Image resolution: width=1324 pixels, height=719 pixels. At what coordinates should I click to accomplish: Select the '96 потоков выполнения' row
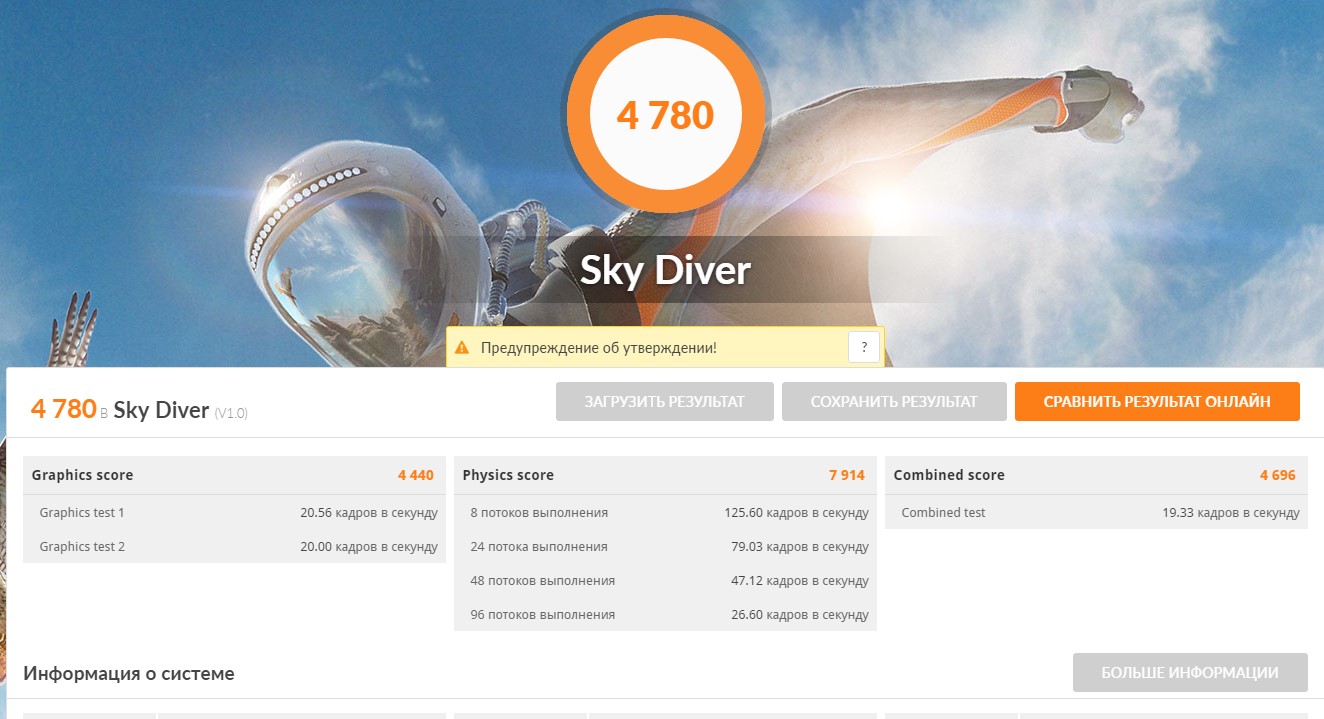pyautogui.click(x=665, y=614)
